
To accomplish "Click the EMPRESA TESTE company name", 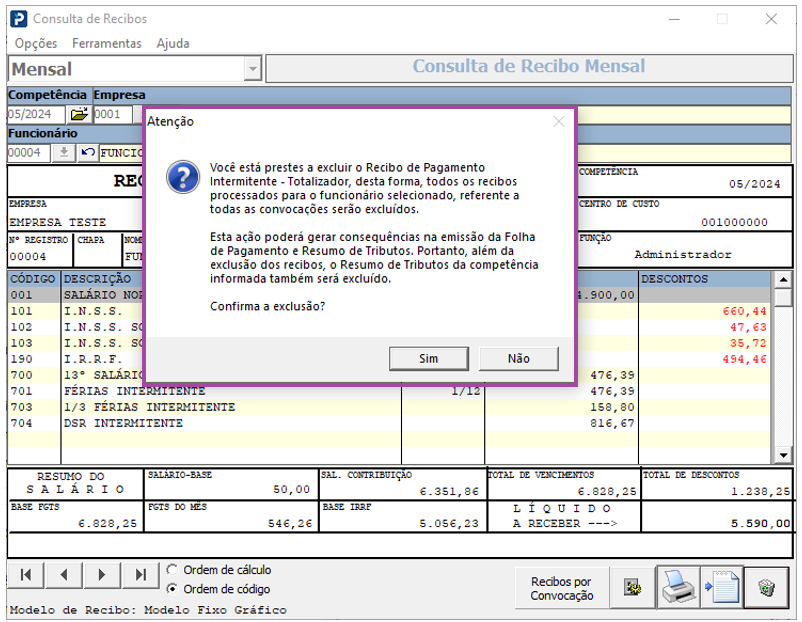I will click(x=57, y=222).
